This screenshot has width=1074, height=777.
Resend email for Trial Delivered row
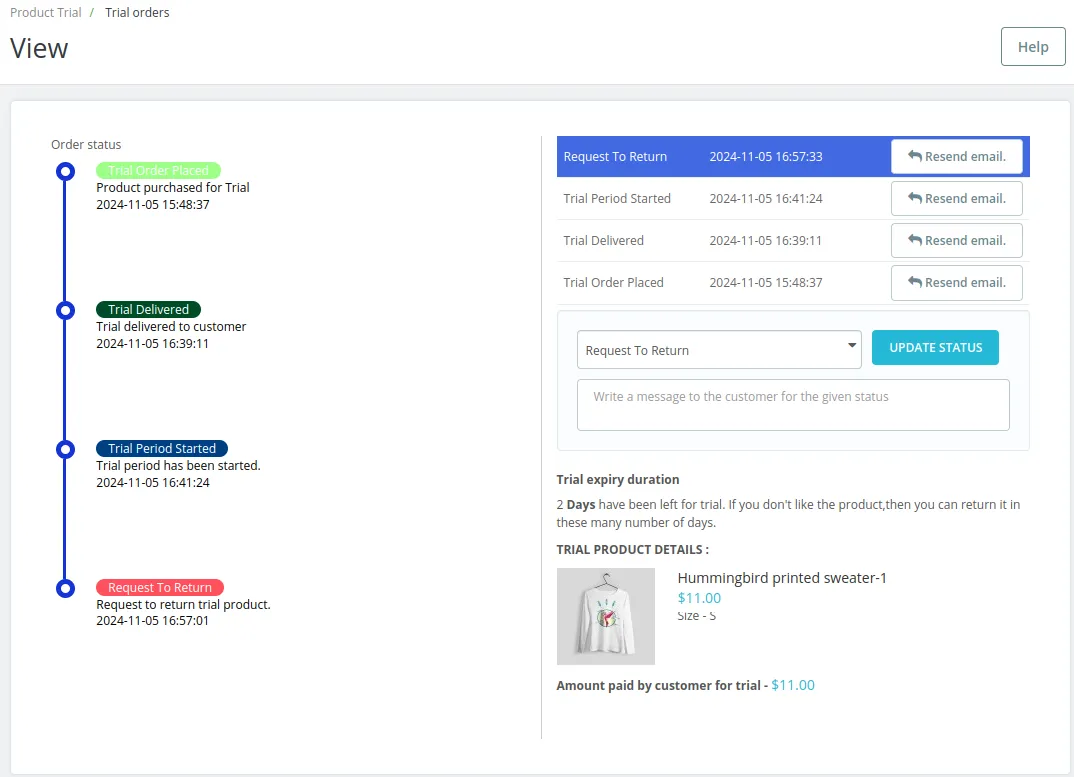point(956,240)
